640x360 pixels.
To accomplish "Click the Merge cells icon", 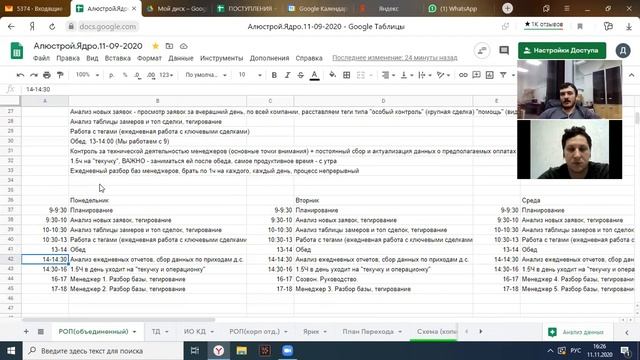I will (x=361, y=75).
